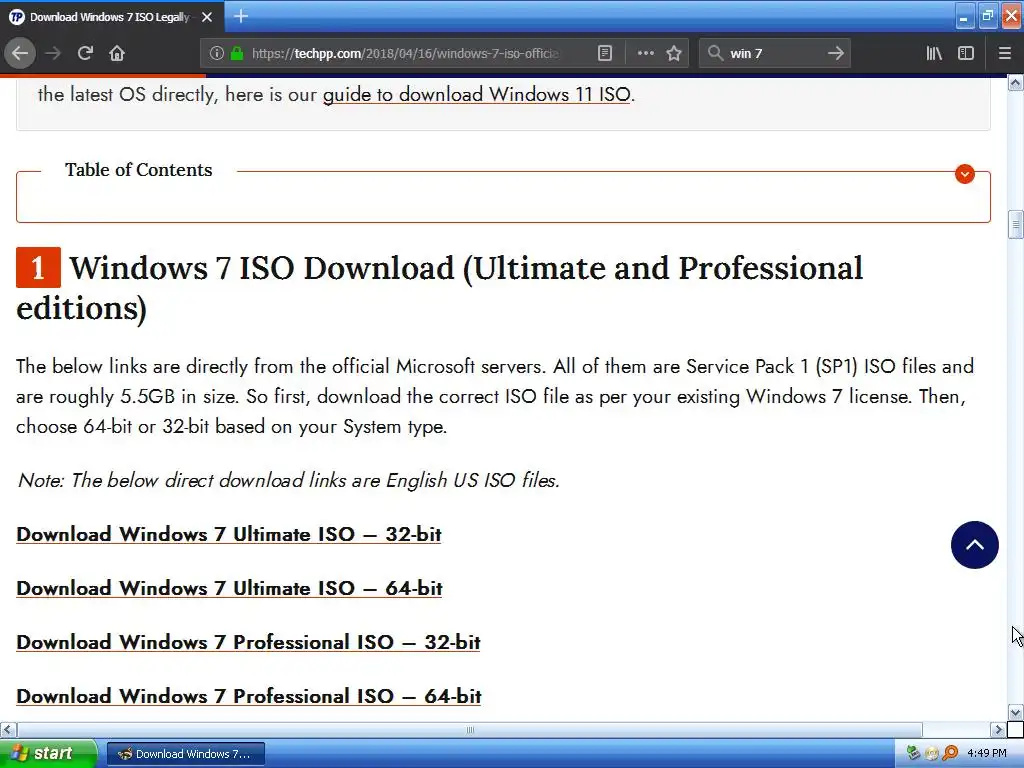
Task: Show sidebars icon
Action: 966,53
